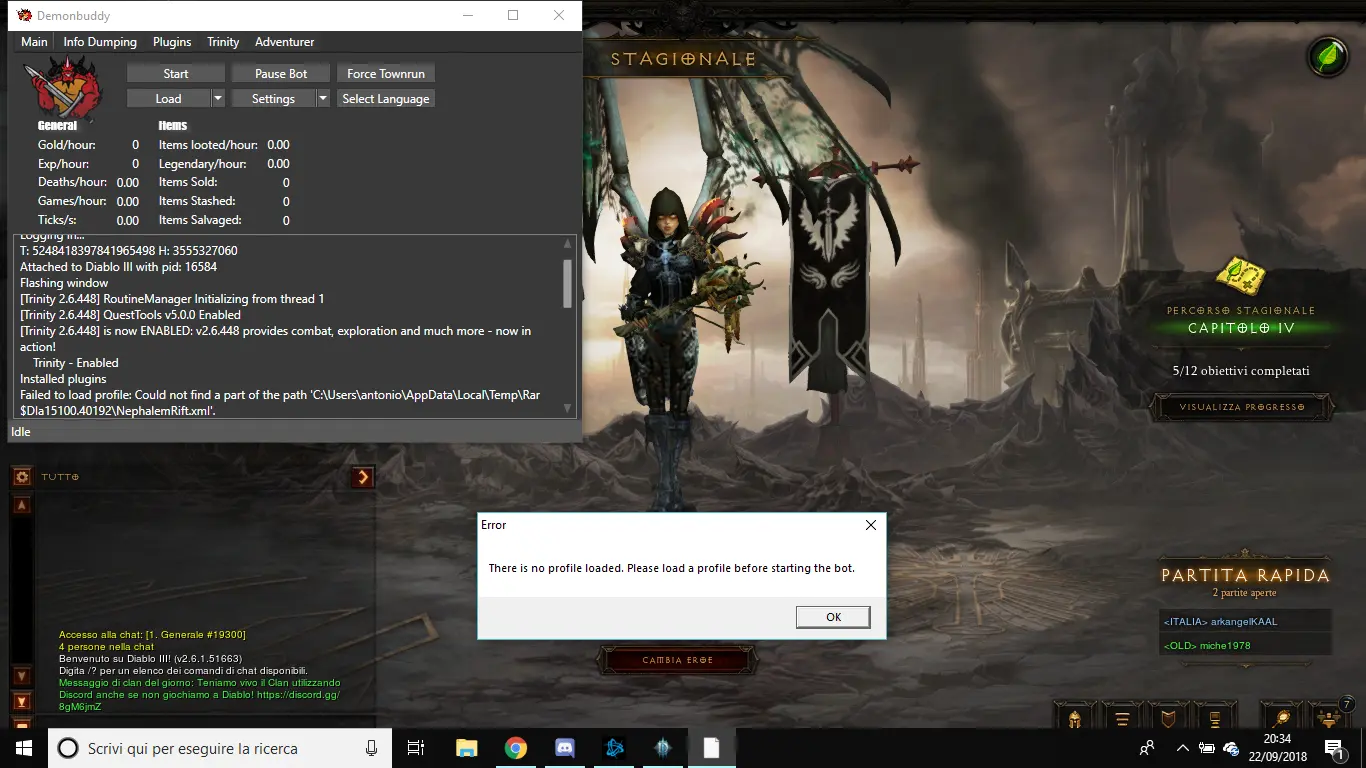Open chat settings gear icon

tap(21, 477)
